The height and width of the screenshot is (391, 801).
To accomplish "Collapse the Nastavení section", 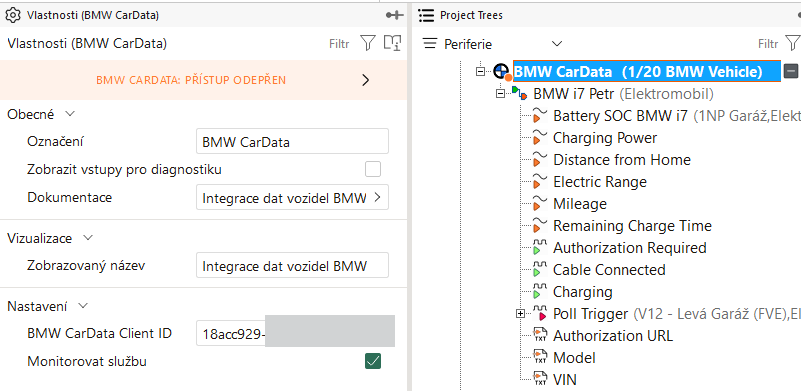I will [x=83, y=306].
